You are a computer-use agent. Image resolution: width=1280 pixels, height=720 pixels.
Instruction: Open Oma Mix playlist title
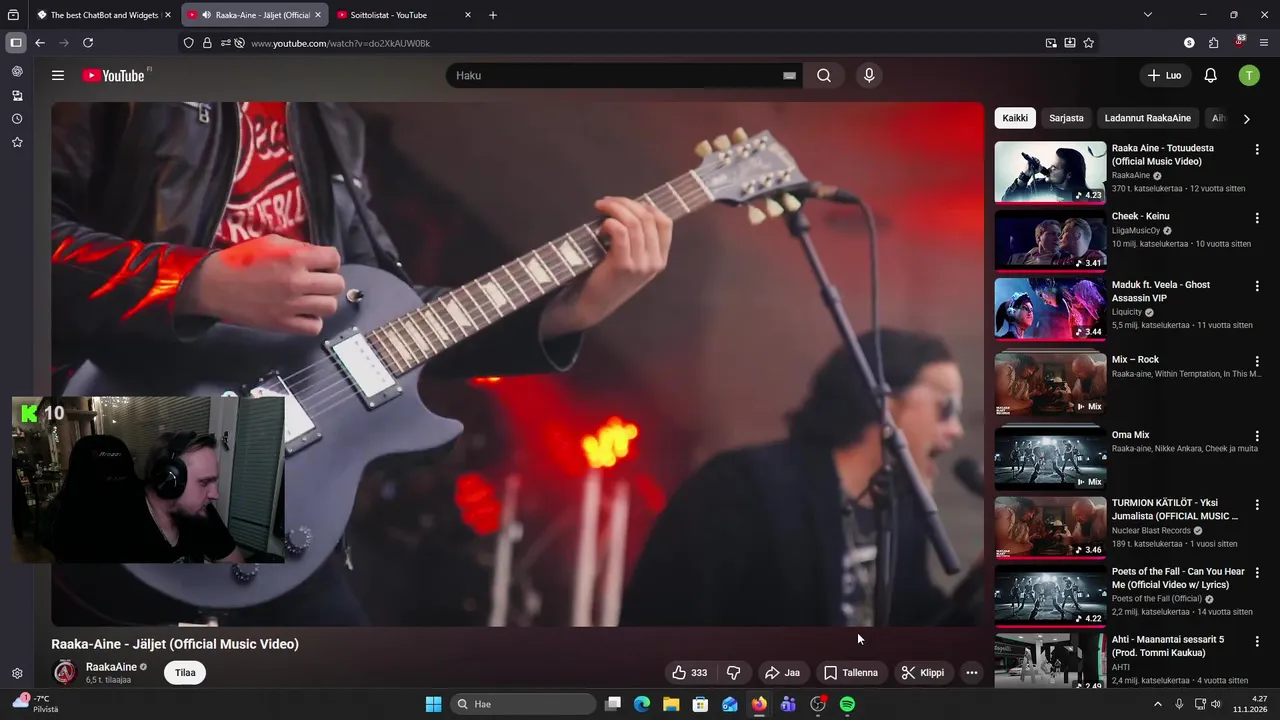[x=1131, y=435]
